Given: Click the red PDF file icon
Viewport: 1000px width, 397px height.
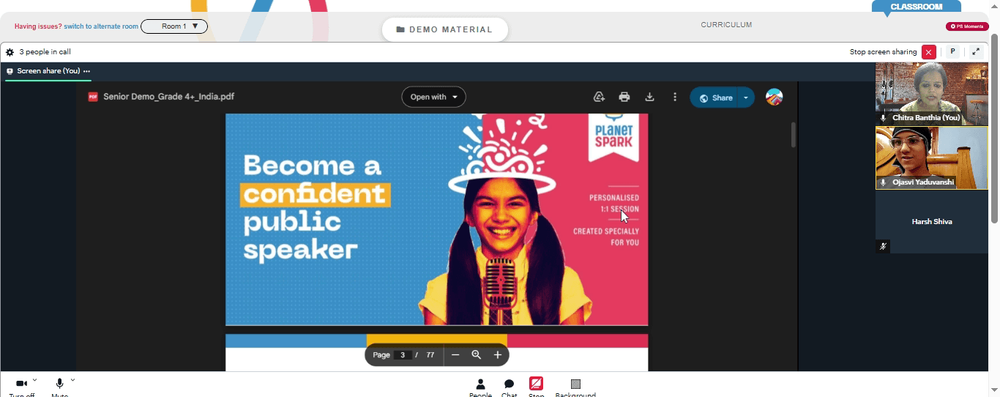Looking at the screenshot, I should [93, 97].
